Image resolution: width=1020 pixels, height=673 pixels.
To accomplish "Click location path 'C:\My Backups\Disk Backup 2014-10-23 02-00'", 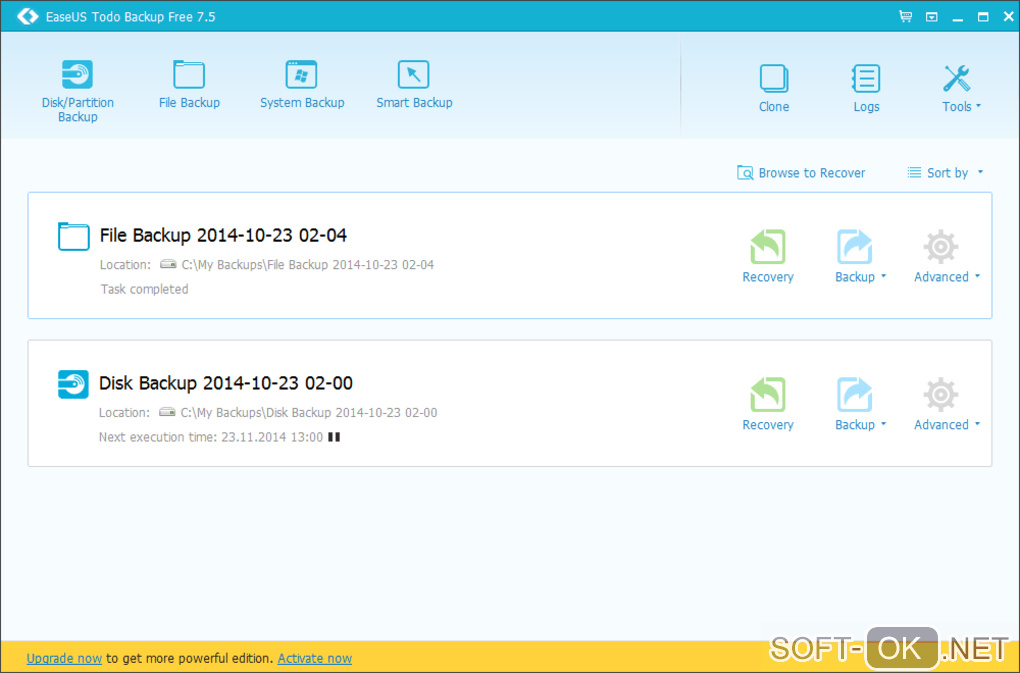I will (x=308, y=412).
